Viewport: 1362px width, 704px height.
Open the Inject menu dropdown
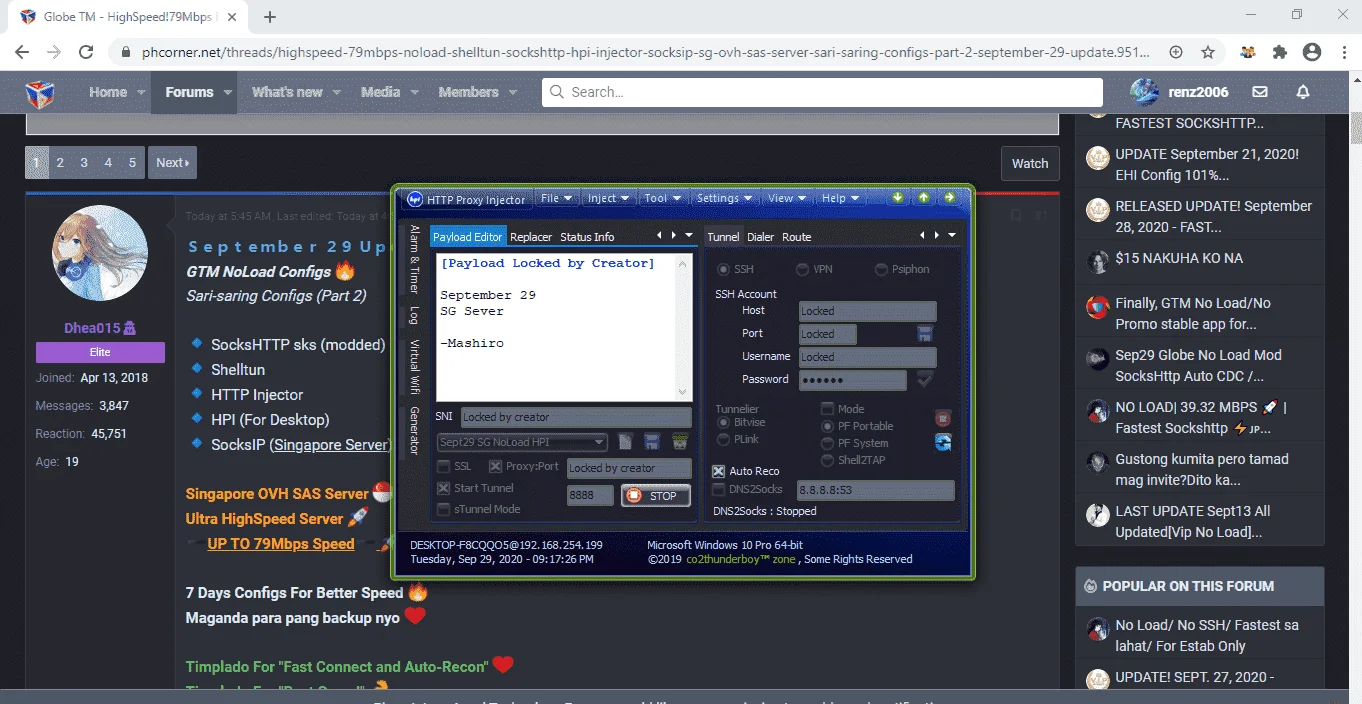[x=609, y=198]
